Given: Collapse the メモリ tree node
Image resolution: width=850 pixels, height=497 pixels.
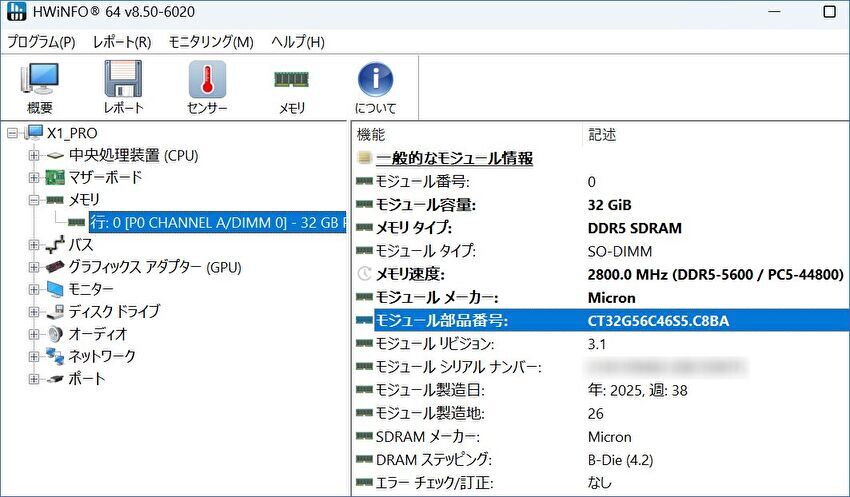Looking at the screenshot, I should 34,200.
